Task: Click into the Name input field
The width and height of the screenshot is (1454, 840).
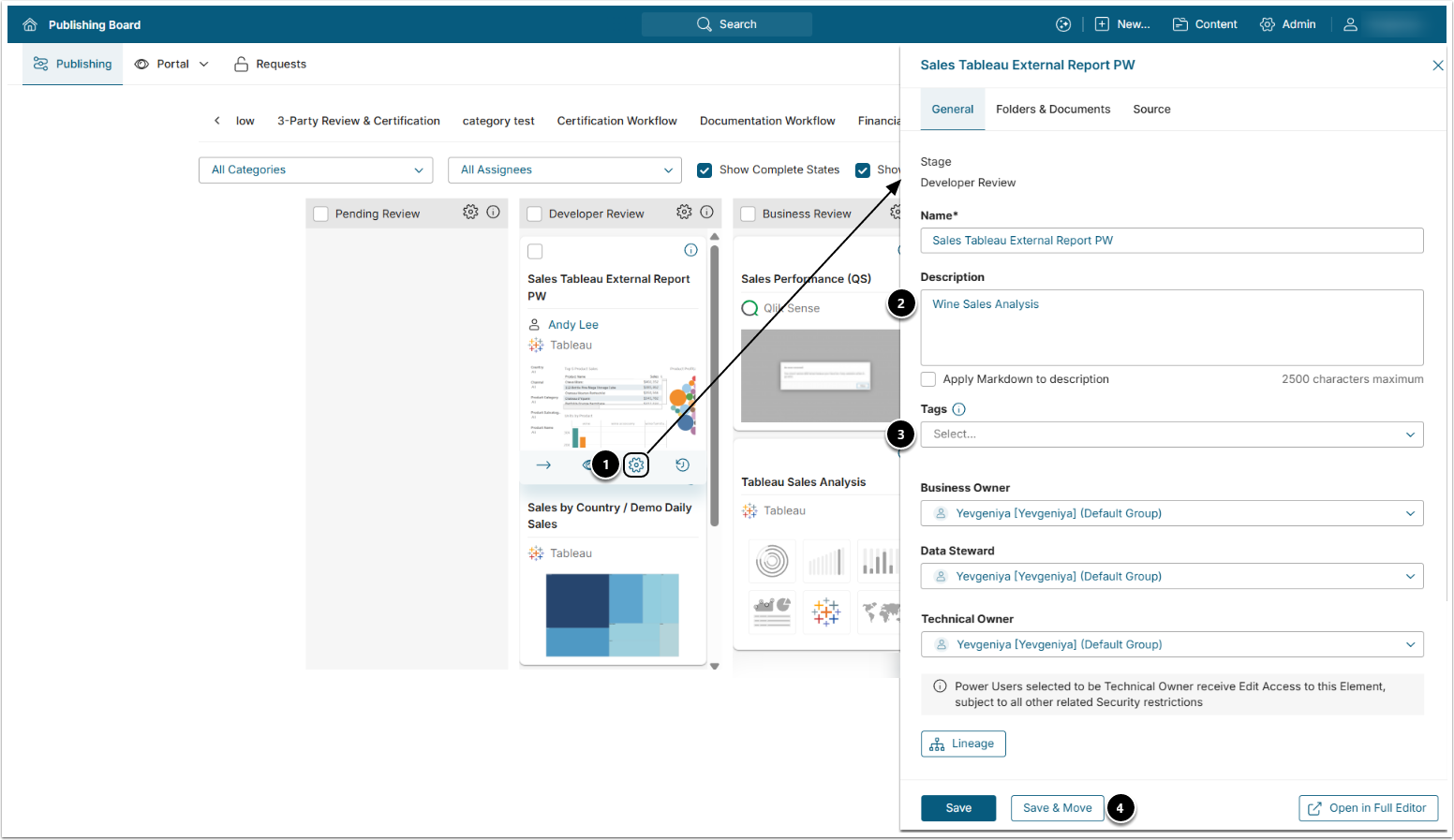Action: tap(1172, 241)
